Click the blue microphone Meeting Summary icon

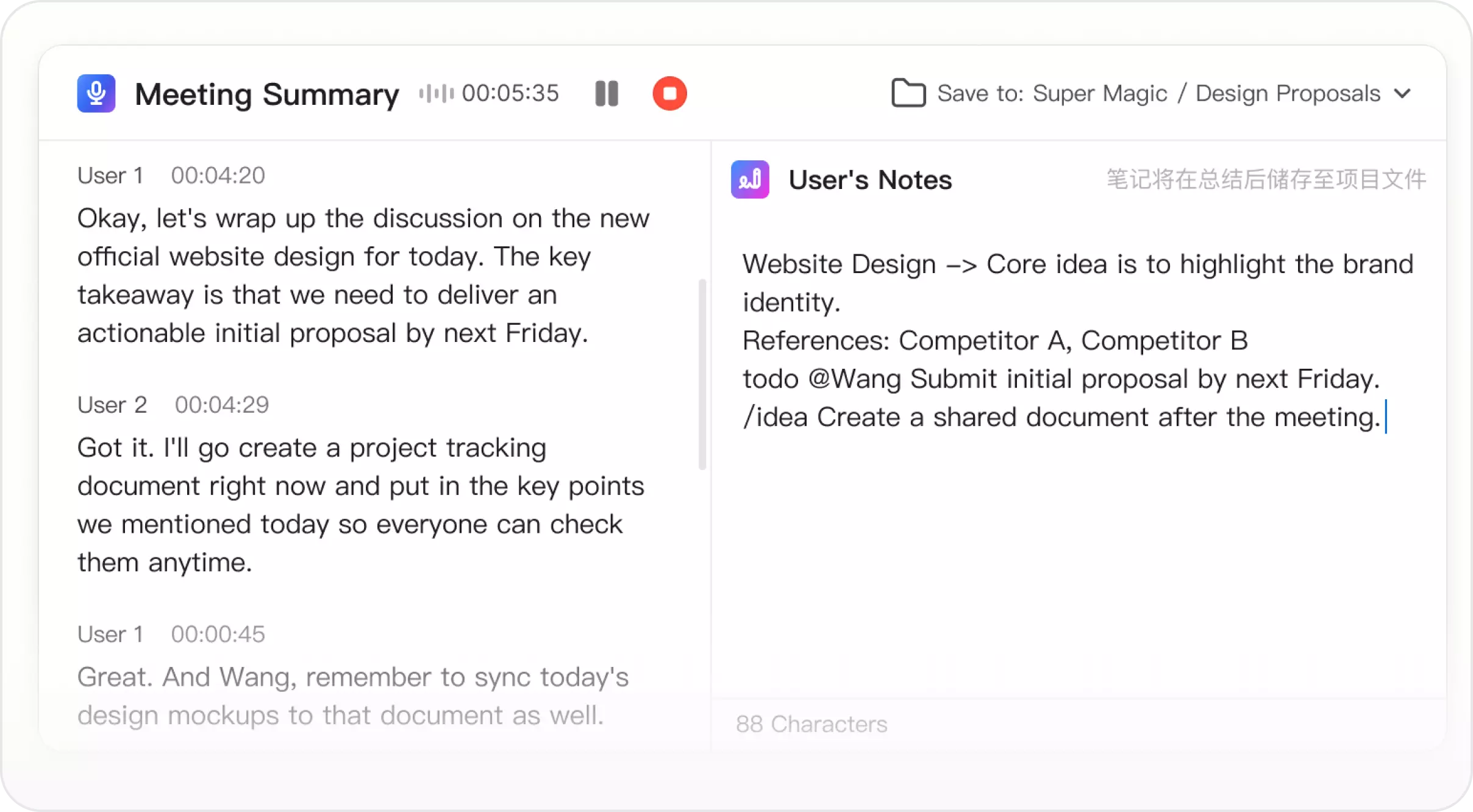pos(96,93)
